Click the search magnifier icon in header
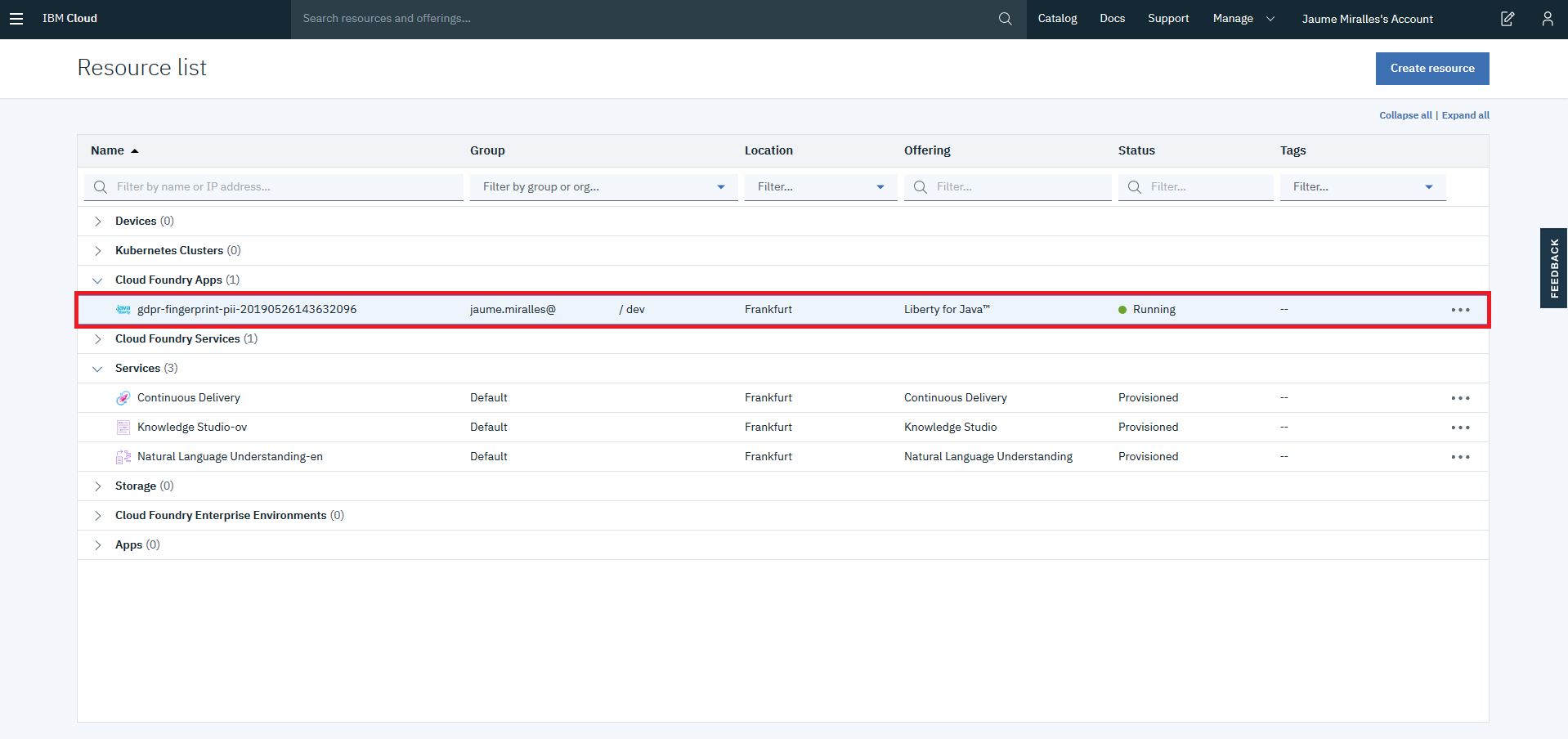This screenshot has height=739, width=1568. [x=1005, y=19]
